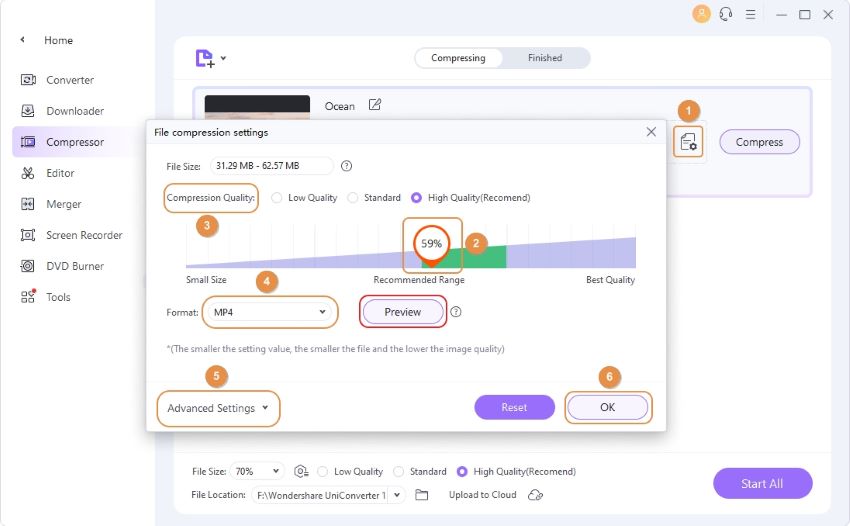The width and height of the screenshot is (850, 526).
Task: Switch to the Finished tab
Action: pyautogui.click(x=545, y=58)
